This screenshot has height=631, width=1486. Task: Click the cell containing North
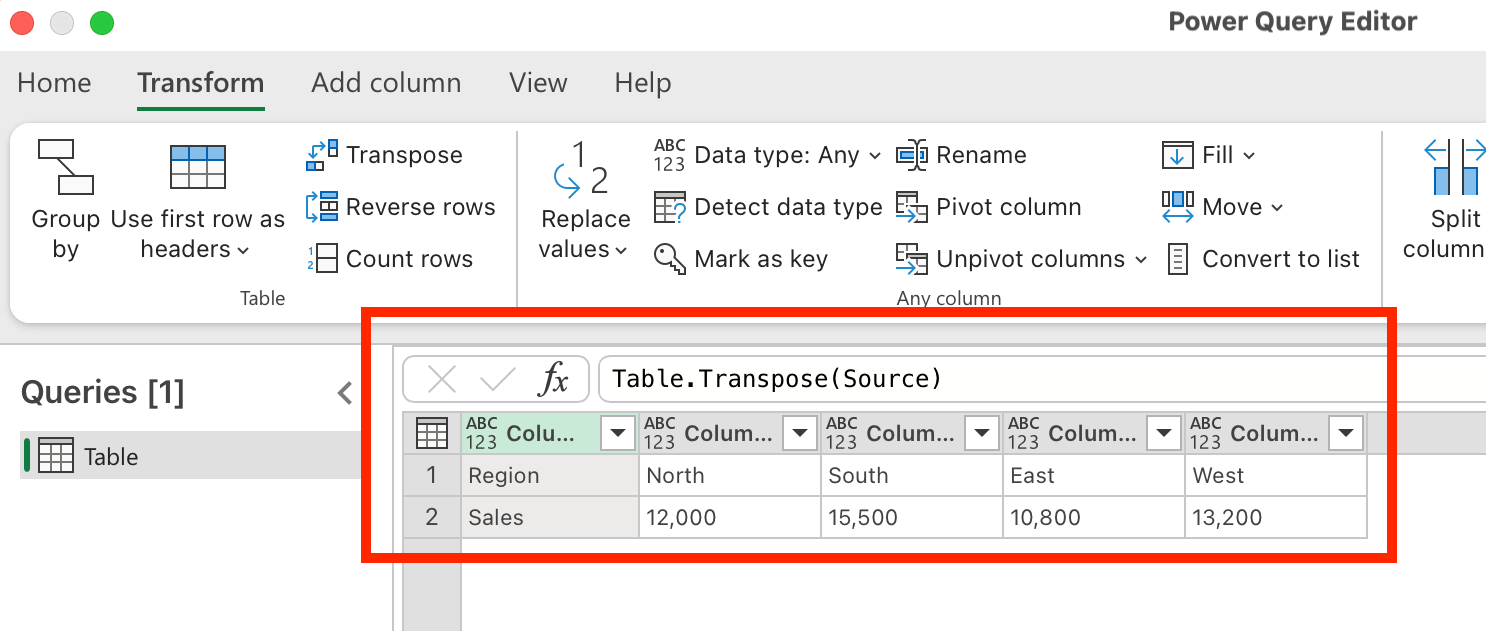click(x=730, y=476)
